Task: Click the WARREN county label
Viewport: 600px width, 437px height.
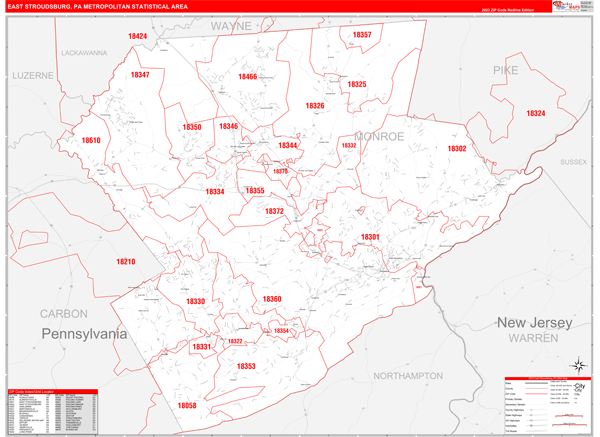Action: [533, 338]
